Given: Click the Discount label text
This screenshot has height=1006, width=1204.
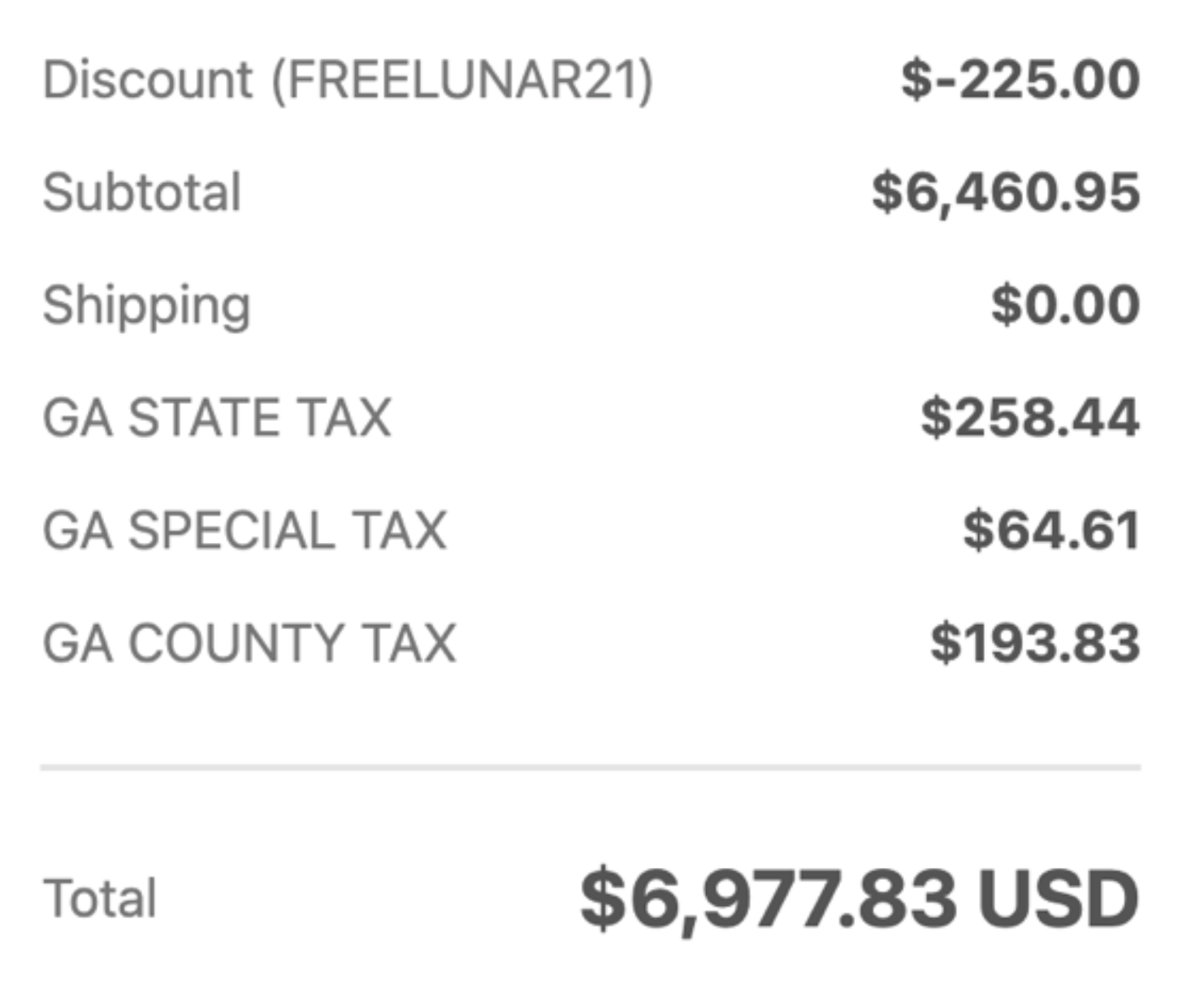Looking at the screenshot, I should coord(148,80).
